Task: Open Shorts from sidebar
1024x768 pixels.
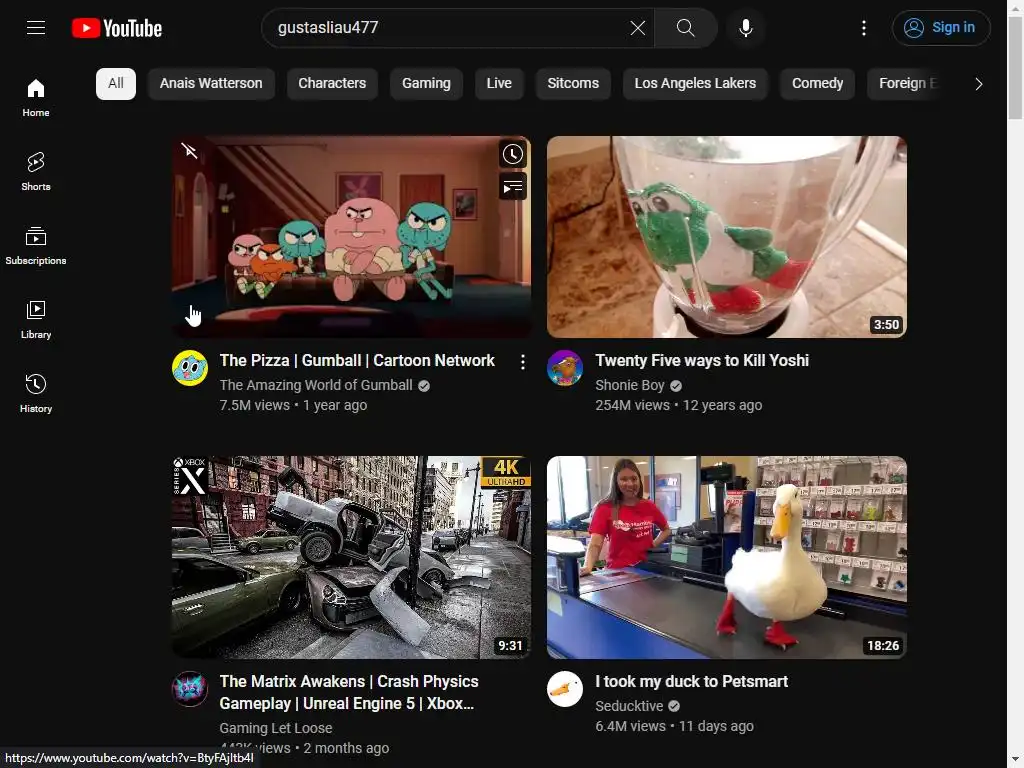Action: 36,172
